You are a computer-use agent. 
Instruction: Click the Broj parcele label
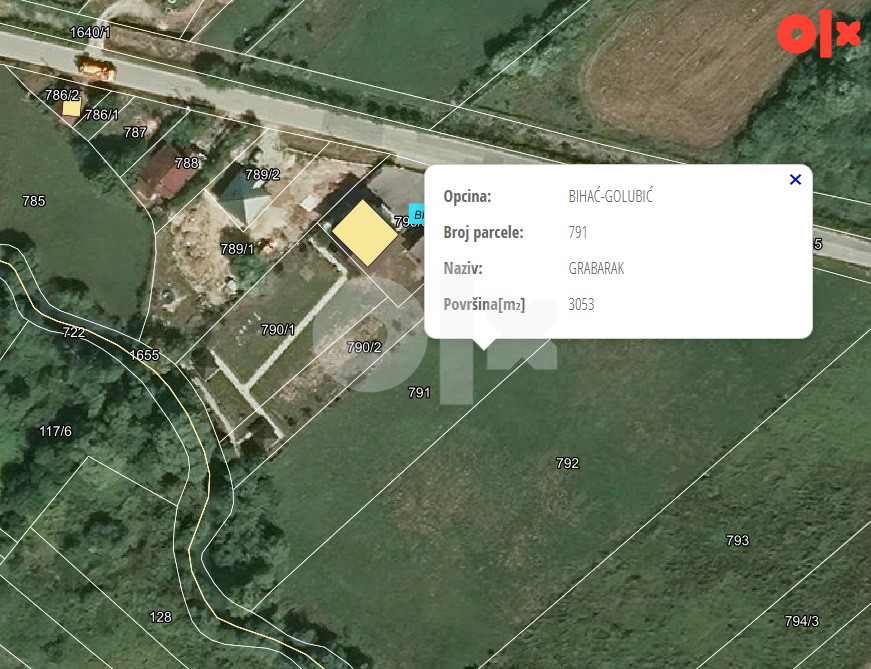483,232
